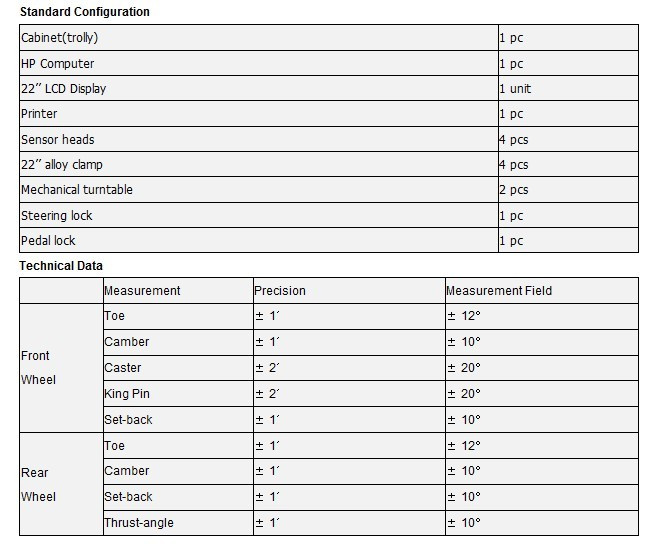
Task: Click the HP Computer table cell
Action: 259,63
